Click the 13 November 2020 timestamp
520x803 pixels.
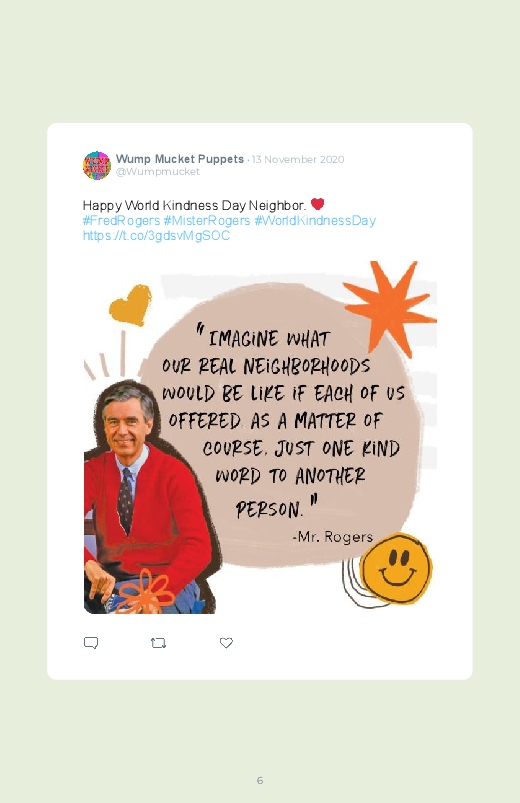[x=298, y=159]
